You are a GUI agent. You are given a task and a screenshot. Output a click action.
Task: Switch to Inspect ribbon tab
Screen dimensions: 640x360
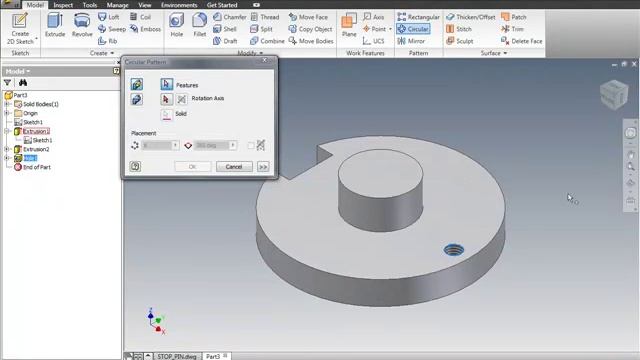point(63,5)
